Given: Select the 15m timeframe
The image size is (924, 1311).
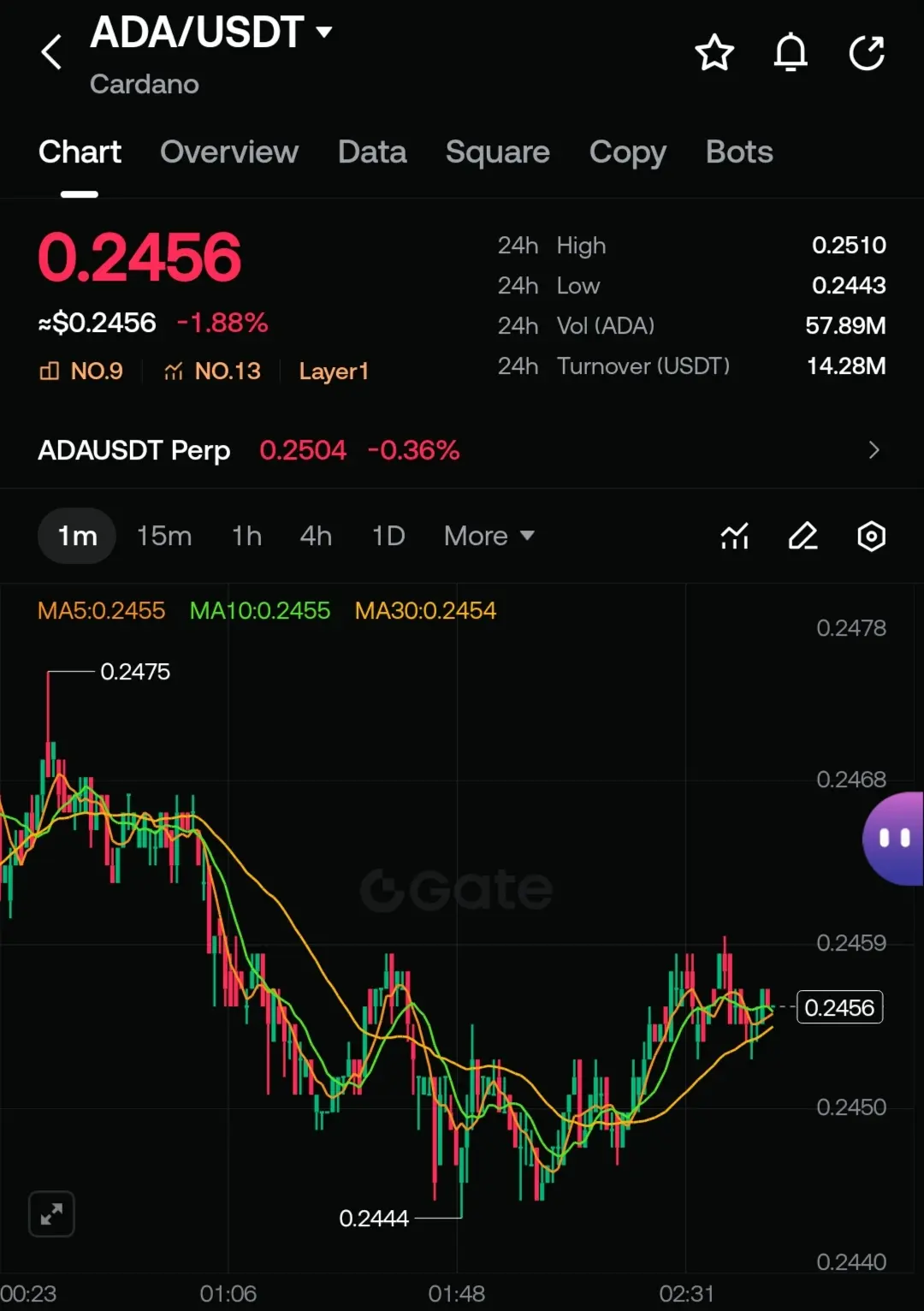Looking at the screenshot, I should coord(164,537).
